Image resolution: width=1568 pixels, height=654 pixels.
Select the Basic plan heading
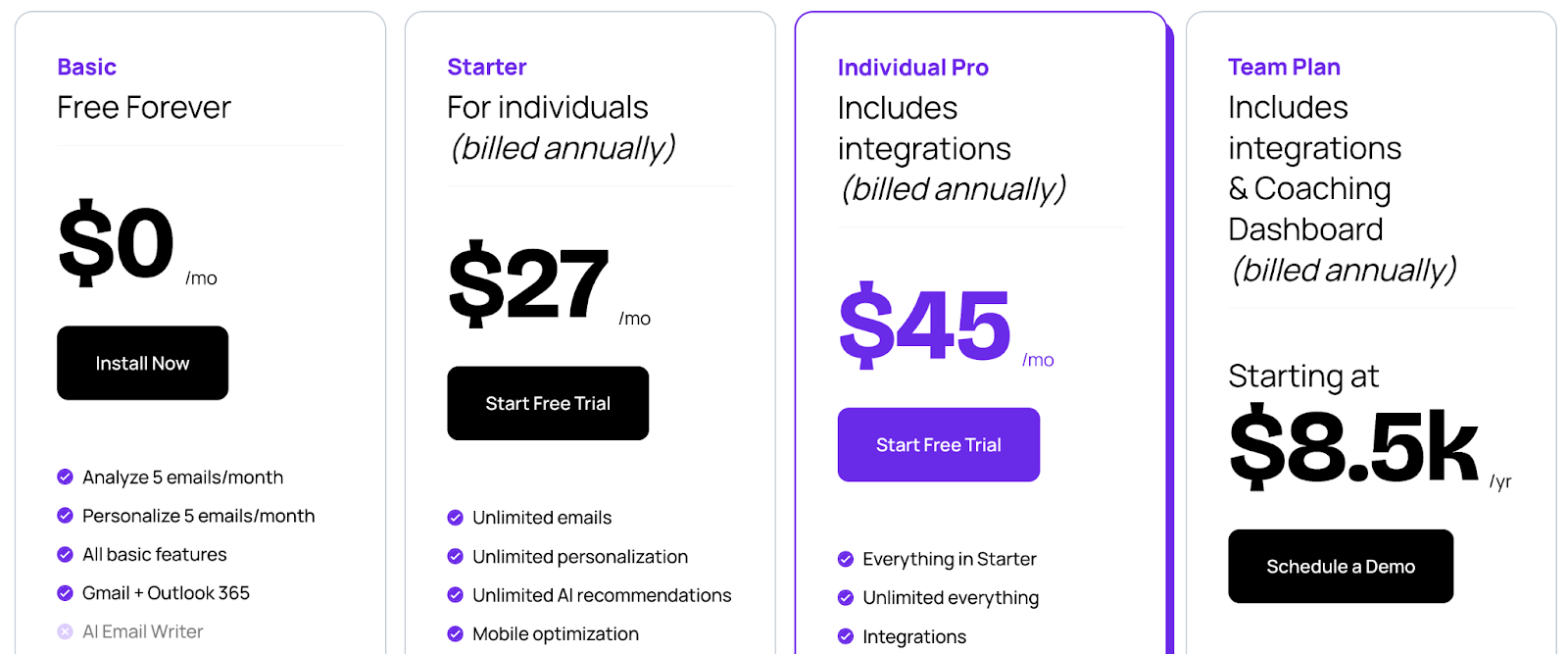click(87, 67)
